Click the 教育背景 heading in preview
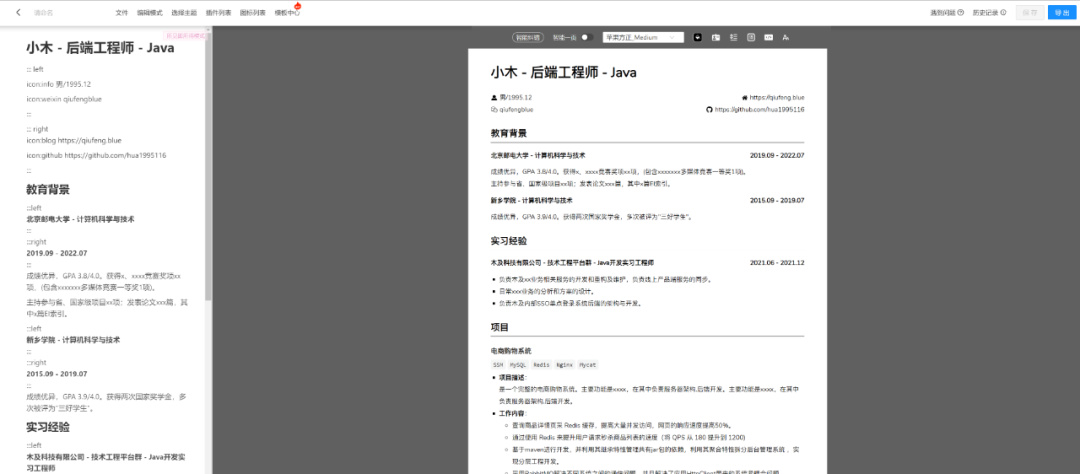Image resolution: width=1080 pixels, height=474 pixels. click(x=508, y=132)
